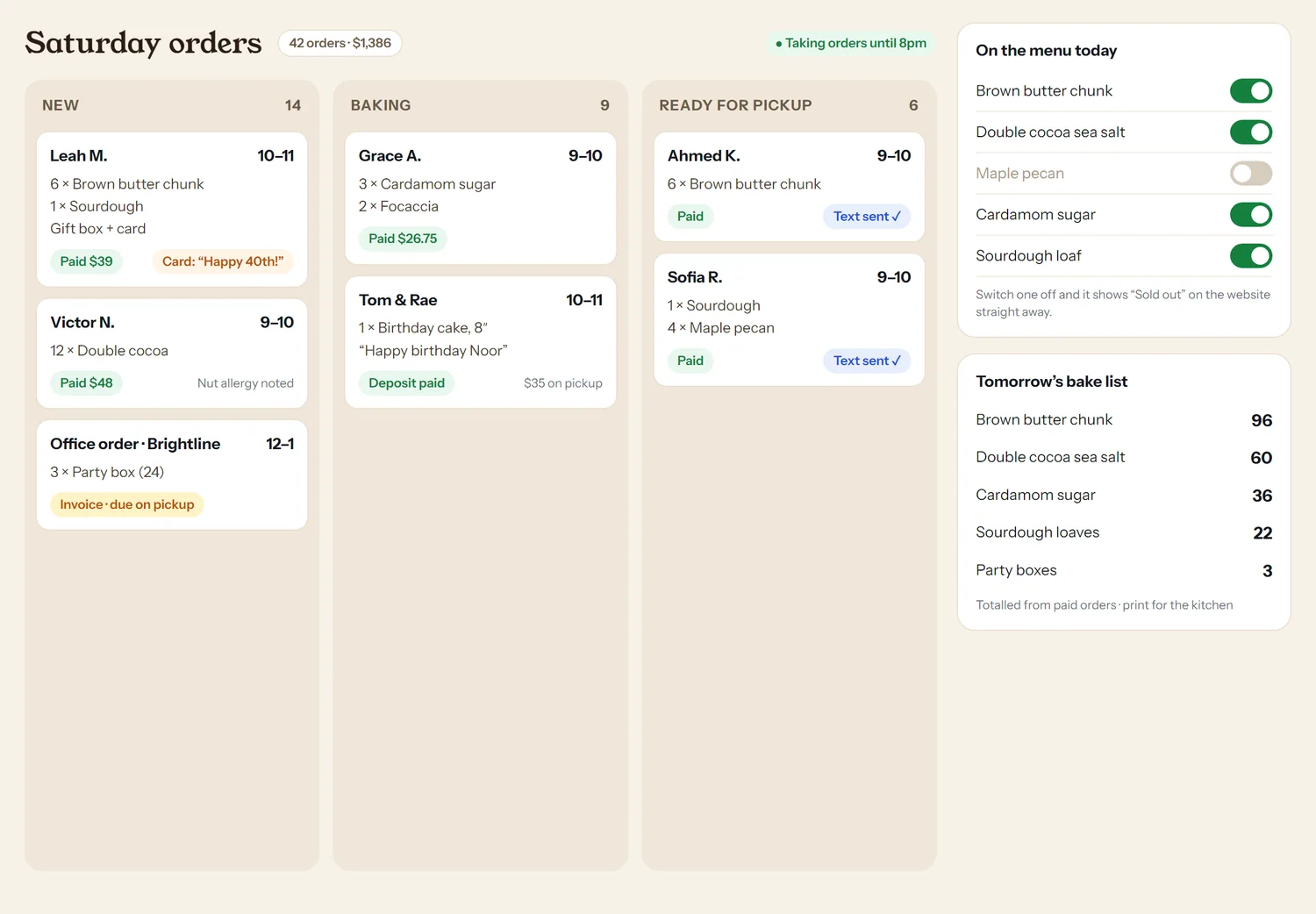Select the "2 × Focaccia" line item

398,206
